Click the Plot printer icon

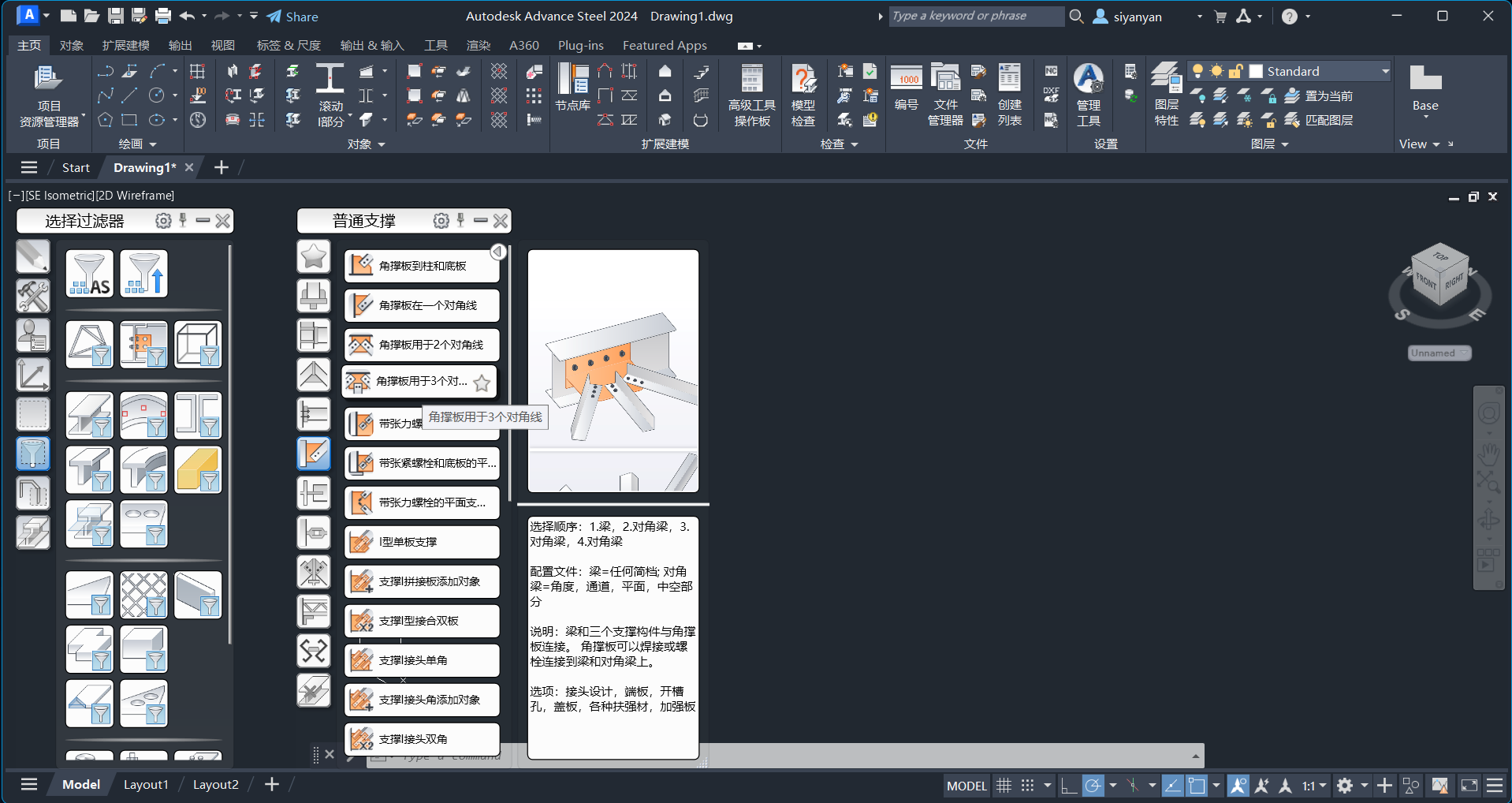(x=163, y=16)
